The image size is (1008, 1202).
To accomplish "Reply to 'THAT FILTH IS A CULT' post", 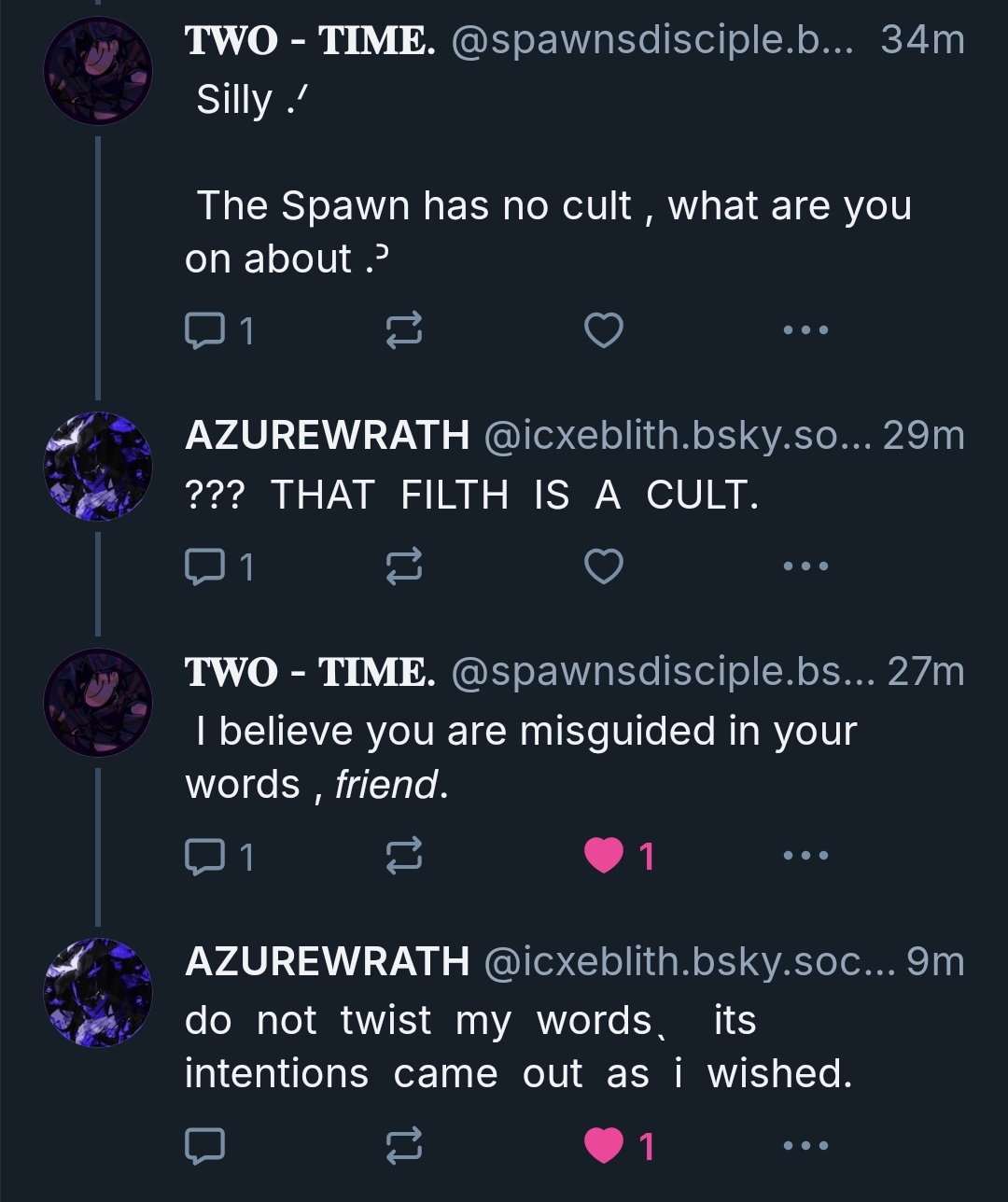I will (x=205, y=566).
